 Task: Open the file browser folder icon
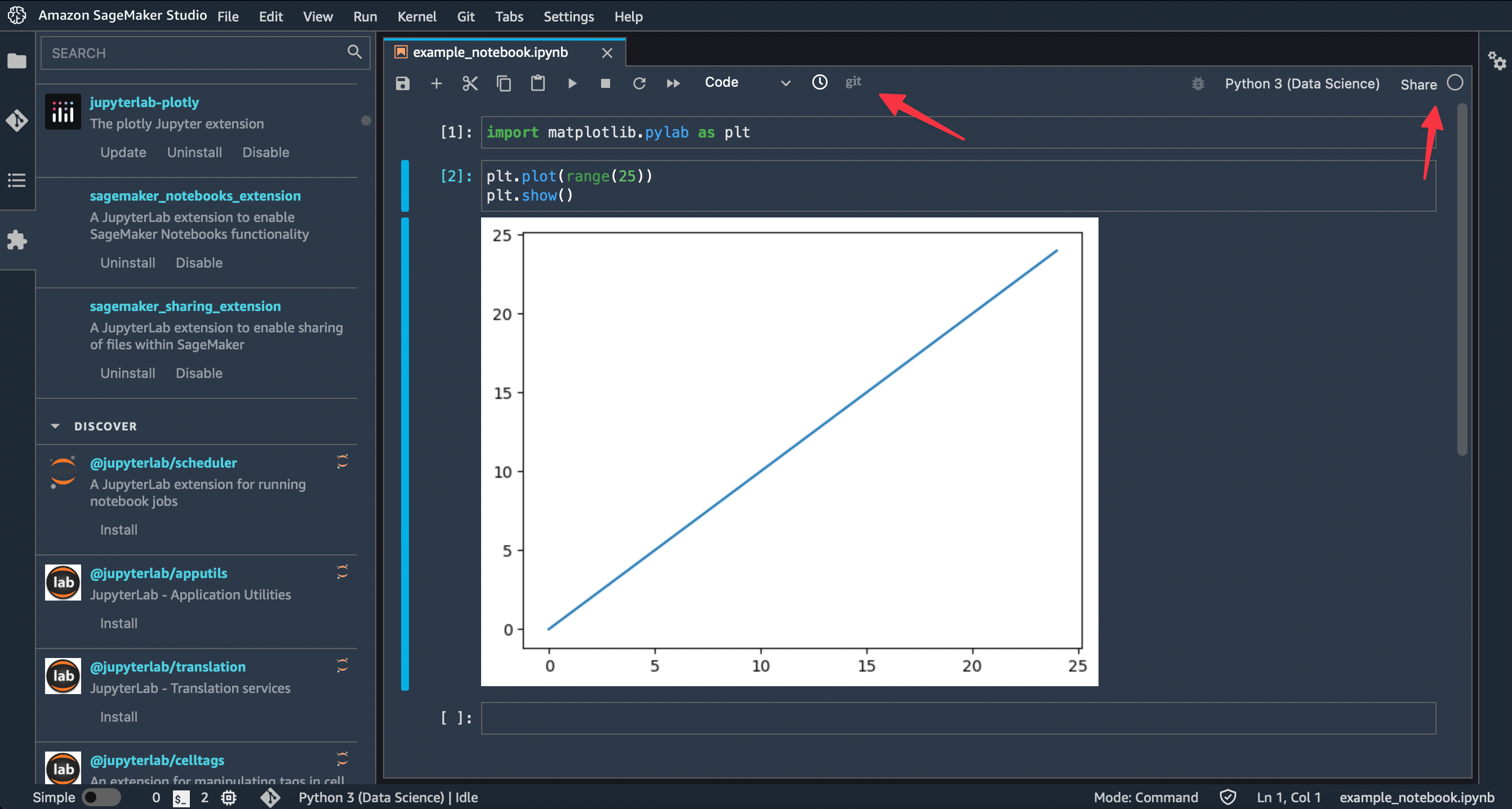(17, 60)
